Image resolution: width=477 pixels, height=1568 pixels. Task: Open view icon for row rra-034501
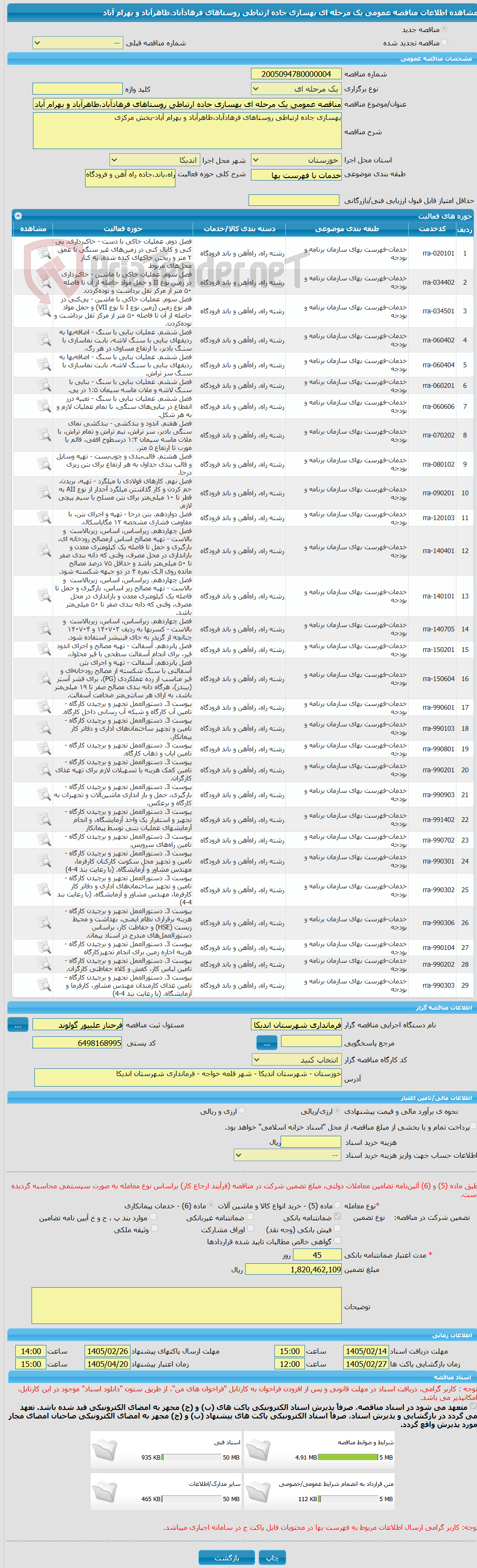[x=44, y=310]
